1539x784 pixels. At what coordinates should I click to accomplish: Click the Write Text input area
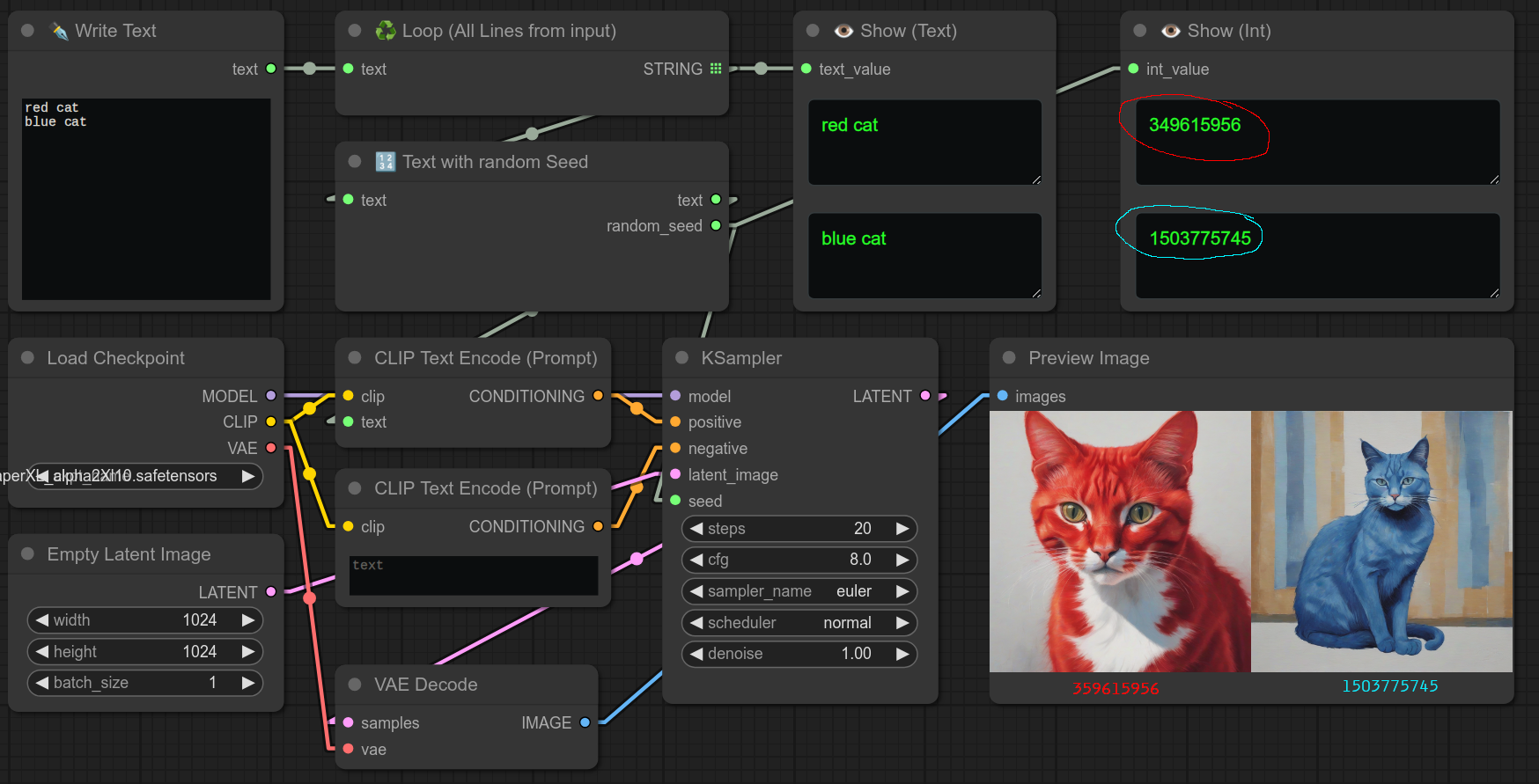click(x=146, y=199)
